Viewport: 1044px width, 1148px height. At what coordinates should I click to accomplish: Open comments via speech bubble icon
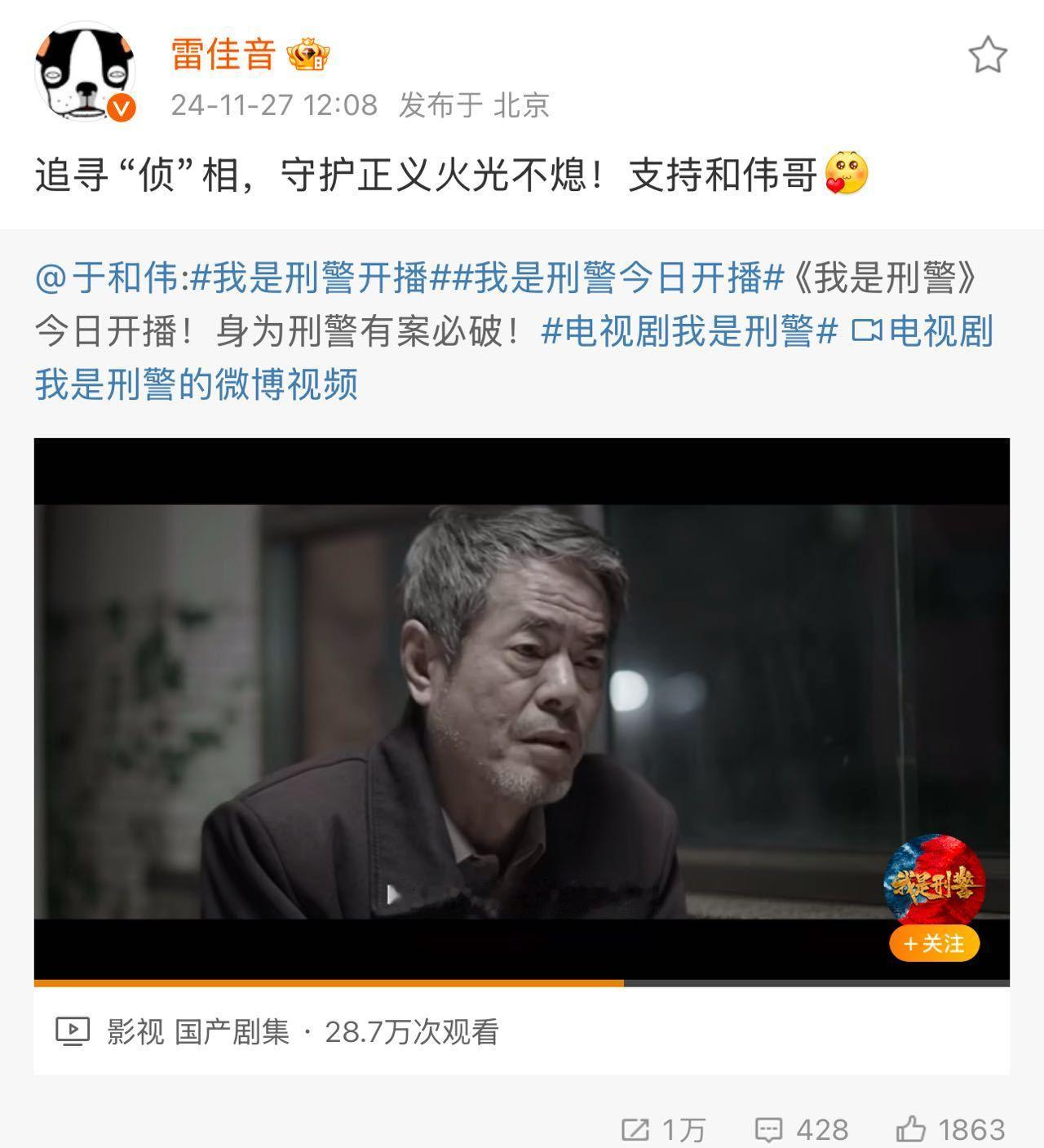pyautogui.click(x=768, y=1129)
